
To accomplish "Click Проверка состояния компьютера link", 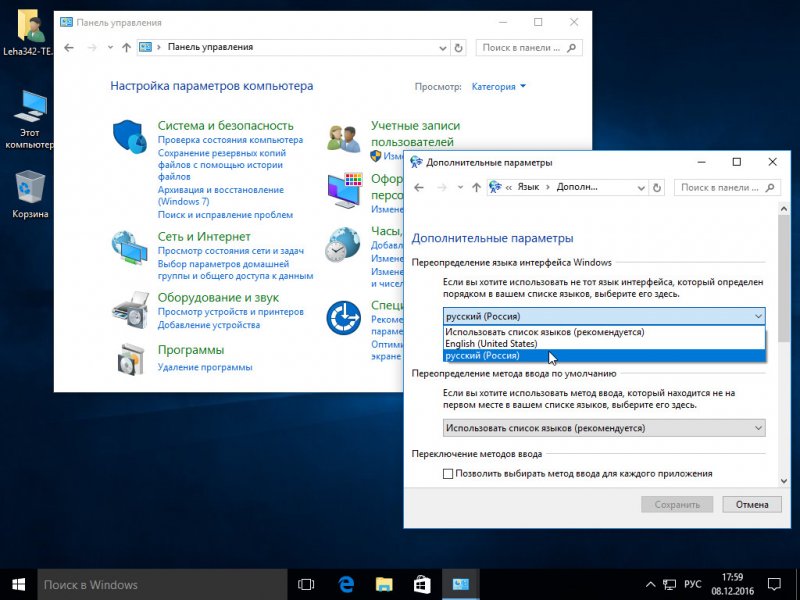I will coord(230,140).
